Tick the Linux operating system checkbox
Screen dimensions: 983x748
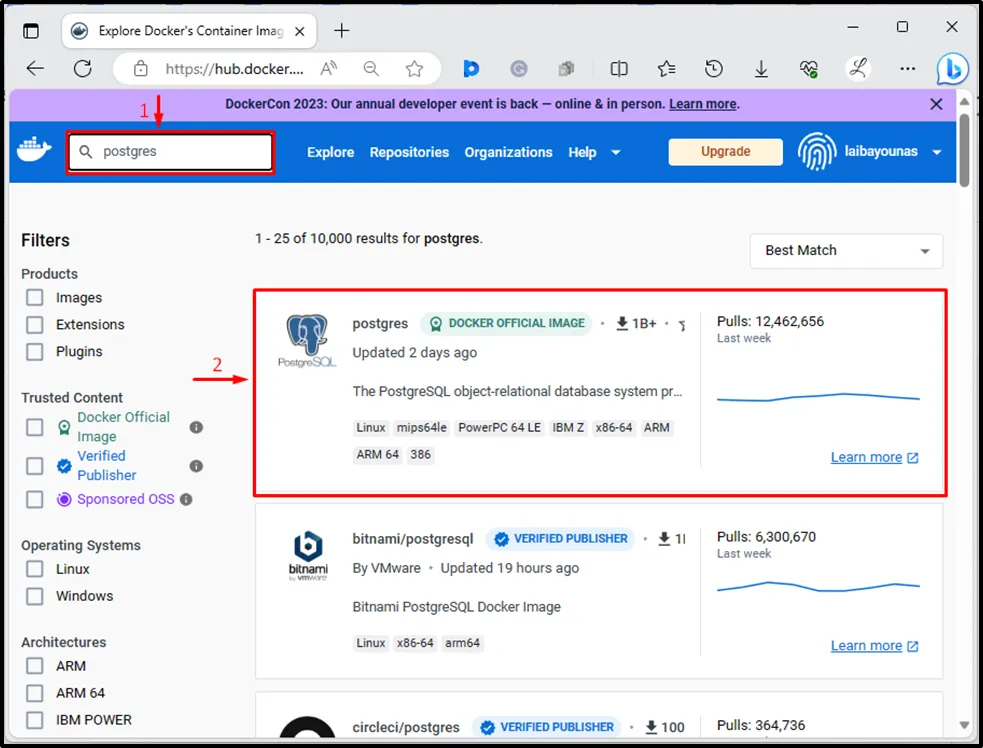click(35, 569)
